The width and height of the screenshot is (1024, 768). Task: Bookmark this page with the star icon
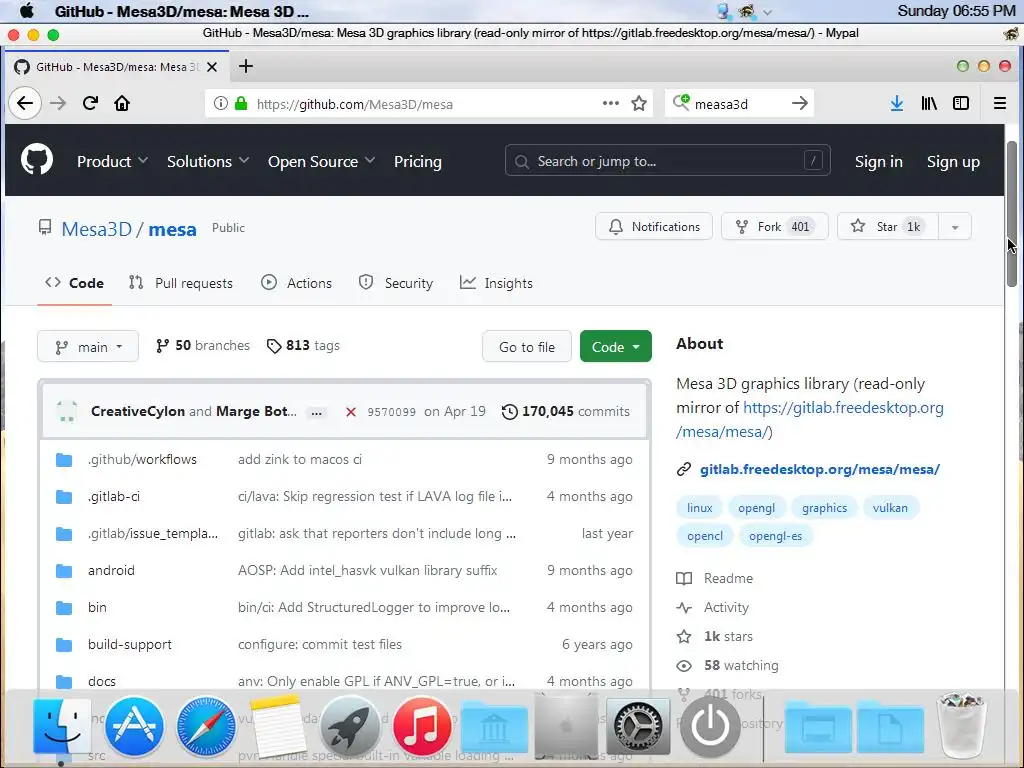[639, 103]
